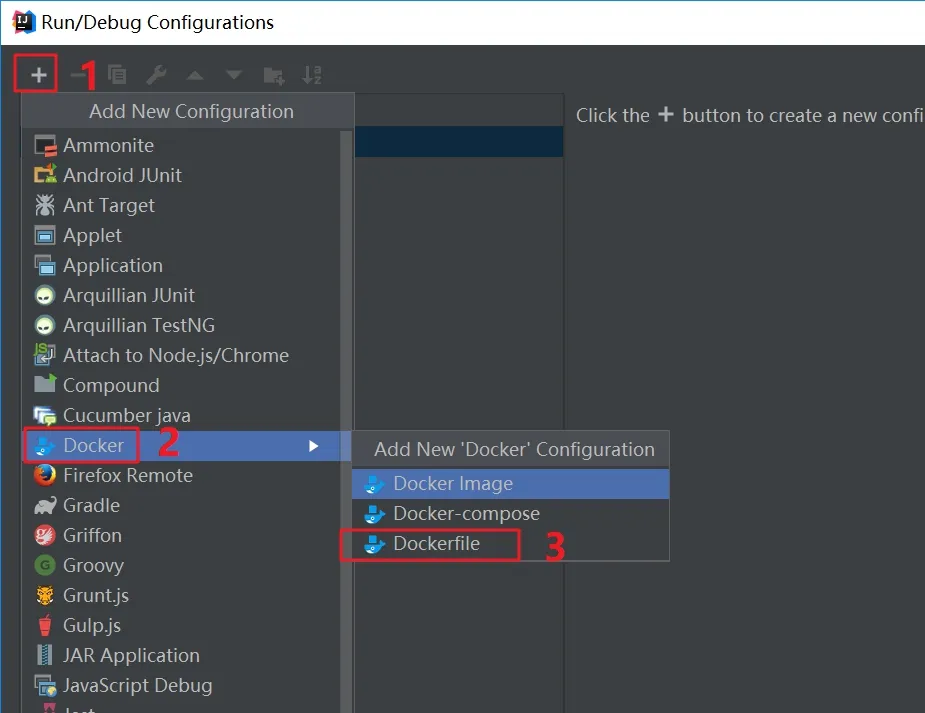Click the Cucumber java icon
Image resolution: width=925 pixels, height=713 pixels.
(45, 416)
